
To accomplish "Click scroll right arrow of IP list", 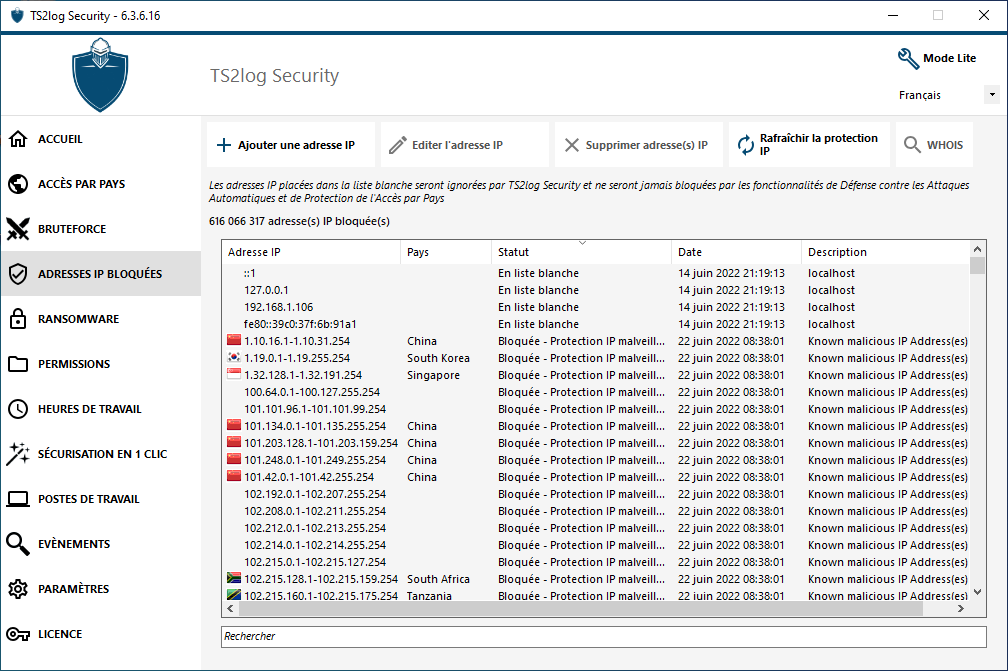I will point(961,608).
